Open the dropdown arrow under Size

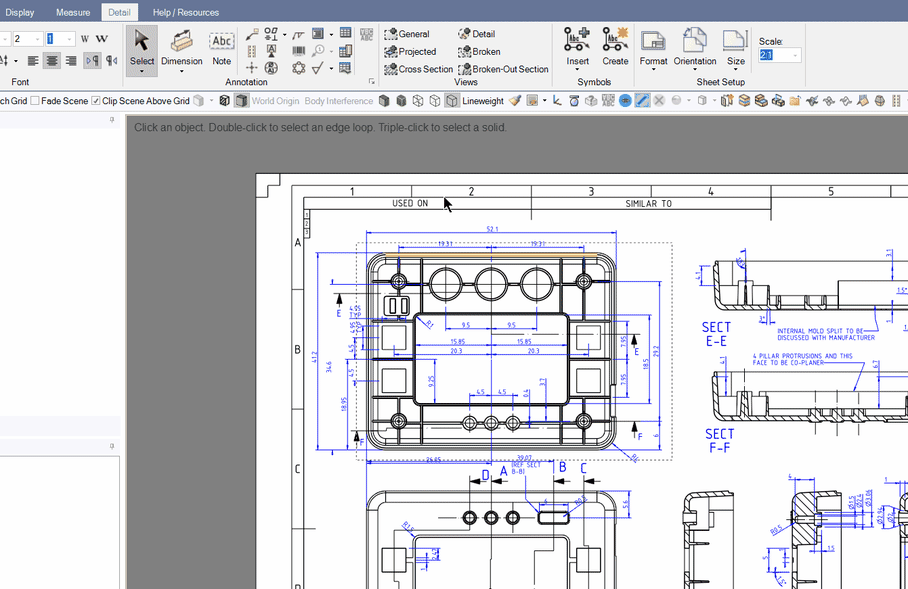point(735,70)
